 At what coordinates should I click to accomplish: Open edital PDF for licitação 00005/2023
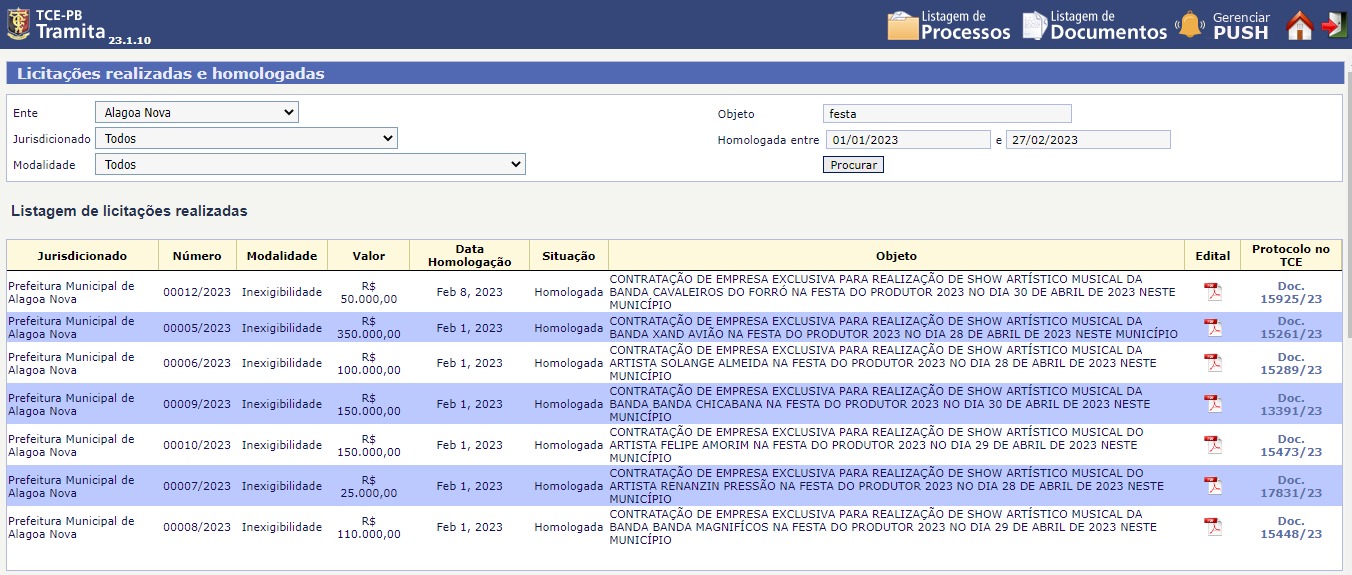(x=1212, y=328)
